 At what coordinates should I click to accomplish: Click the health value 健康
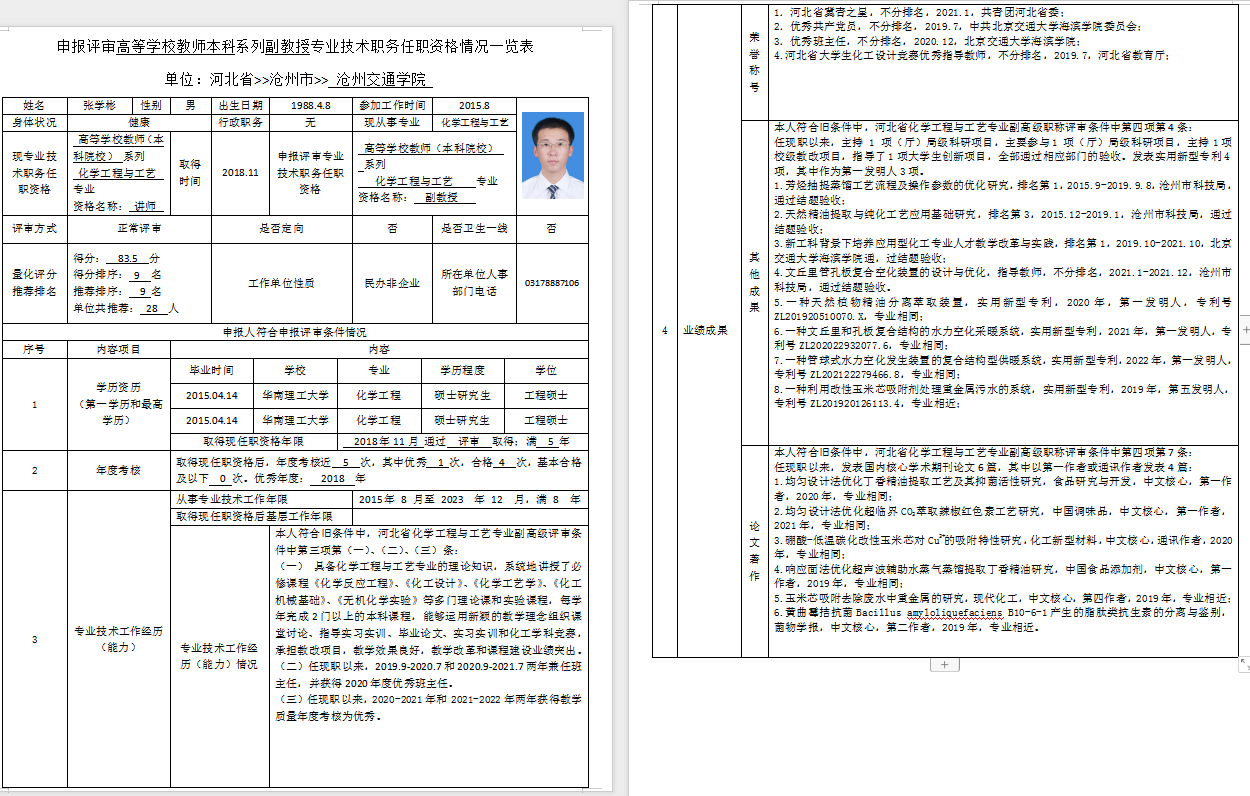coord(139,122)
